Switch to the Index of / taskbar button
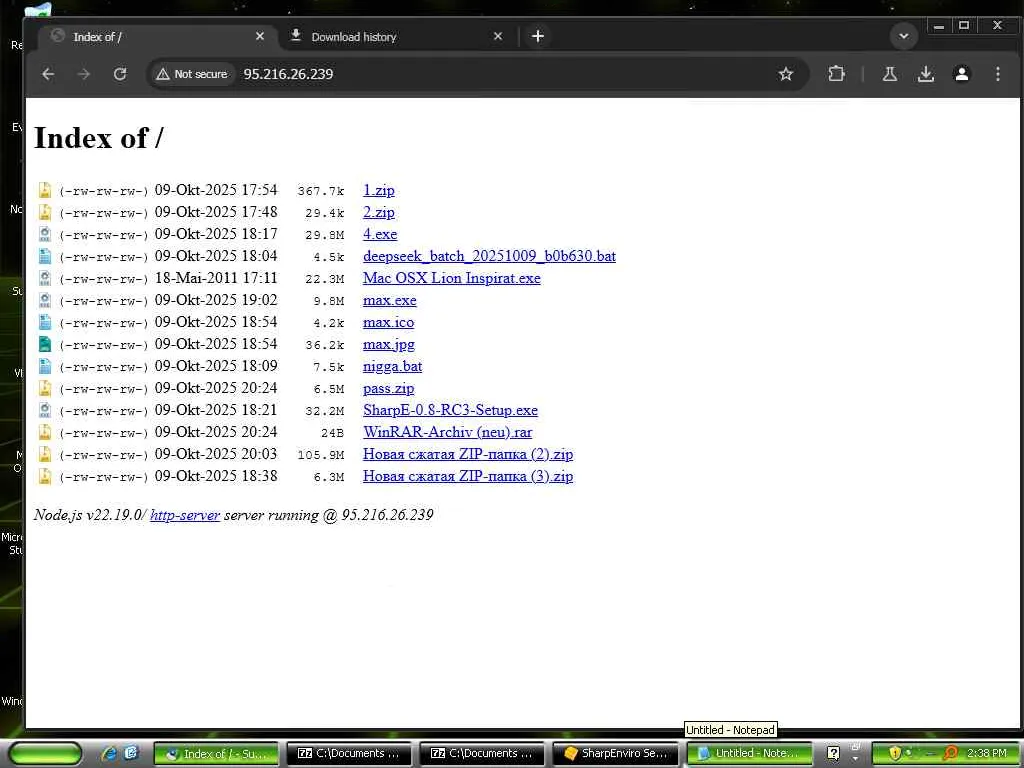This screenshot has height=768, width=1024. 216,754
